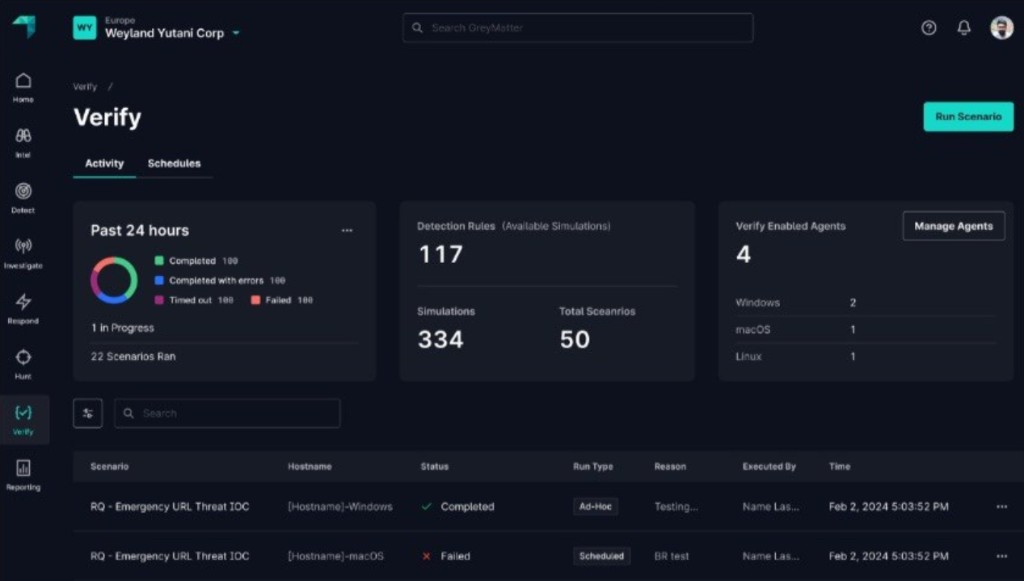The height and width of the screenshot is (581, 1024).
Task: Sort by the Status column header
Action: pos(434,466)
